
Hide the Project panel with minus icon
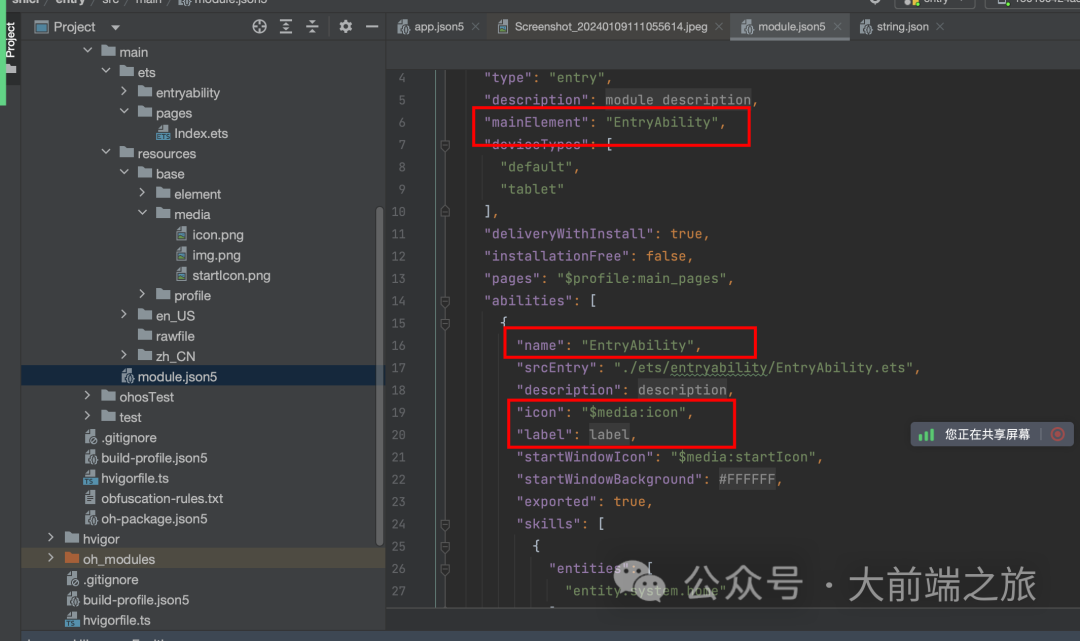coord(372,26)
